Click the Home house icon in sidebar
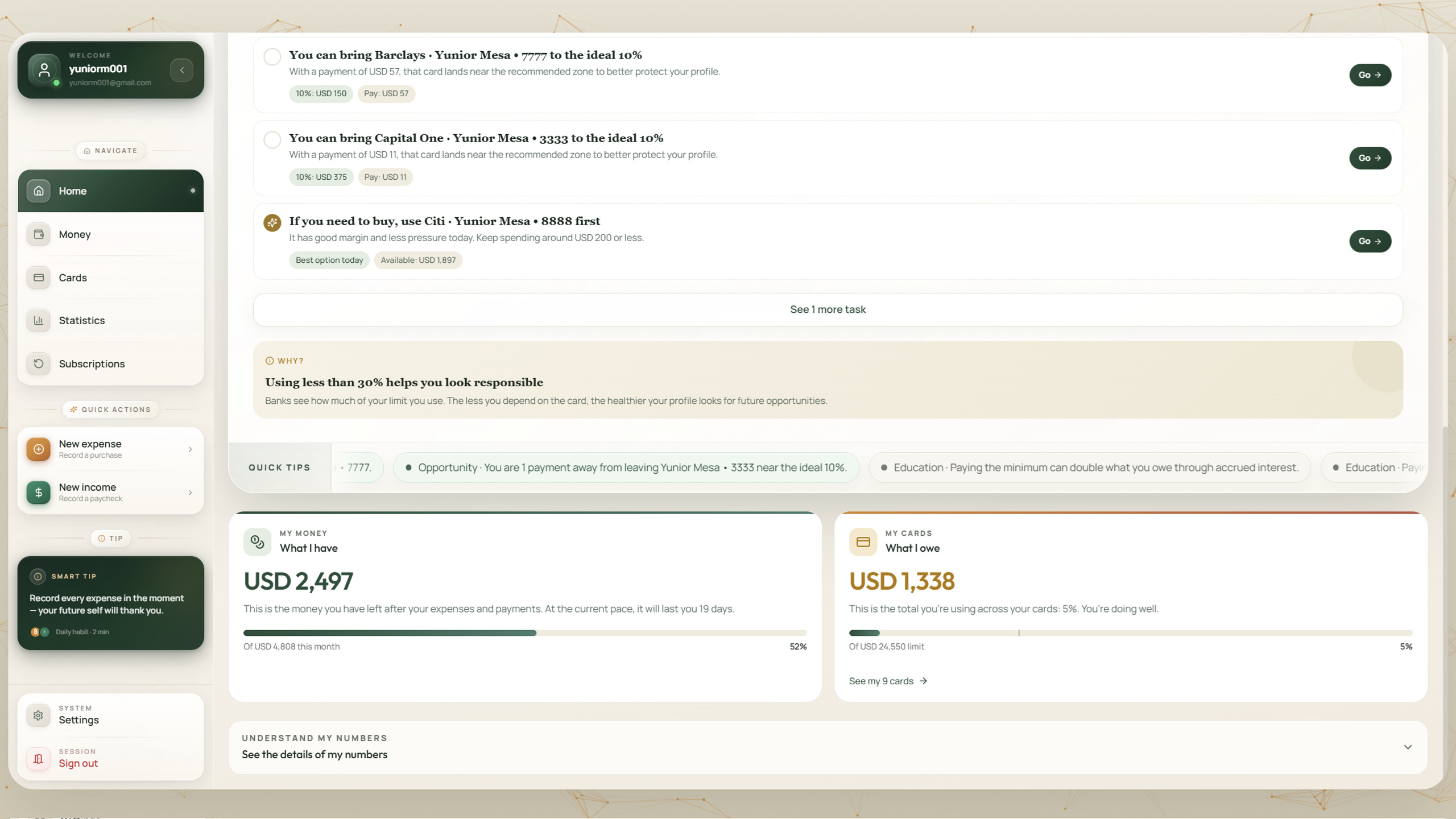1456x819 pixels. point(39,191)
